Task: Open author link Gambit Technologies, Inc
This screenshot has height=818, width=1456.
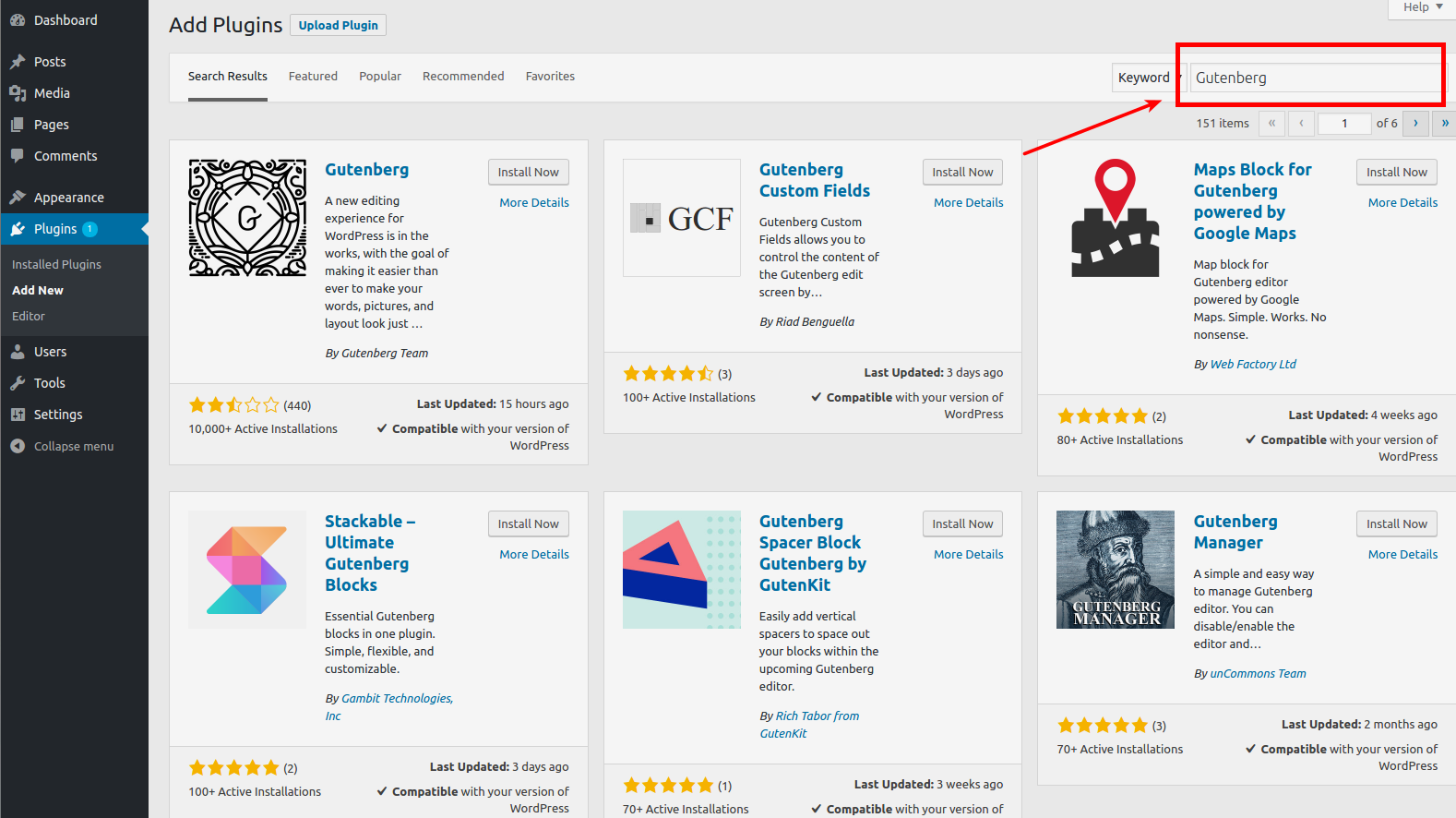Action: click(x=388, y=707)
